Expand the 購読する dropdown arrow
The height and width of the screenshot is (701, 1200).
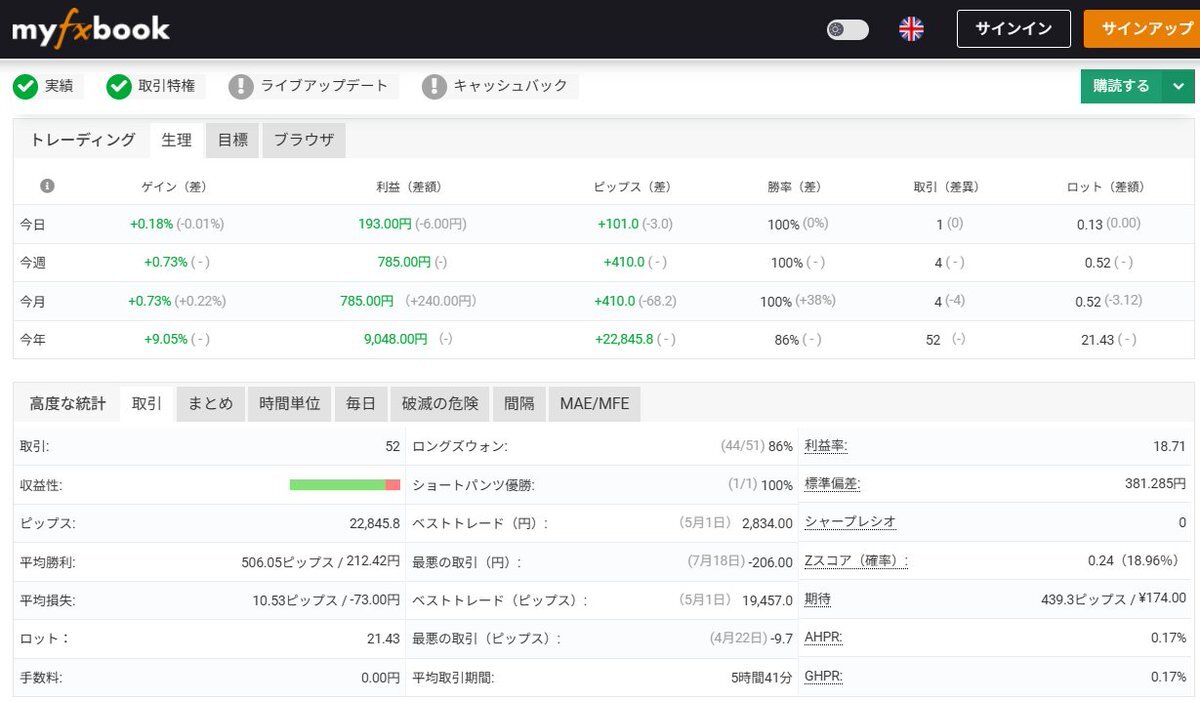tap(1178, 86)
